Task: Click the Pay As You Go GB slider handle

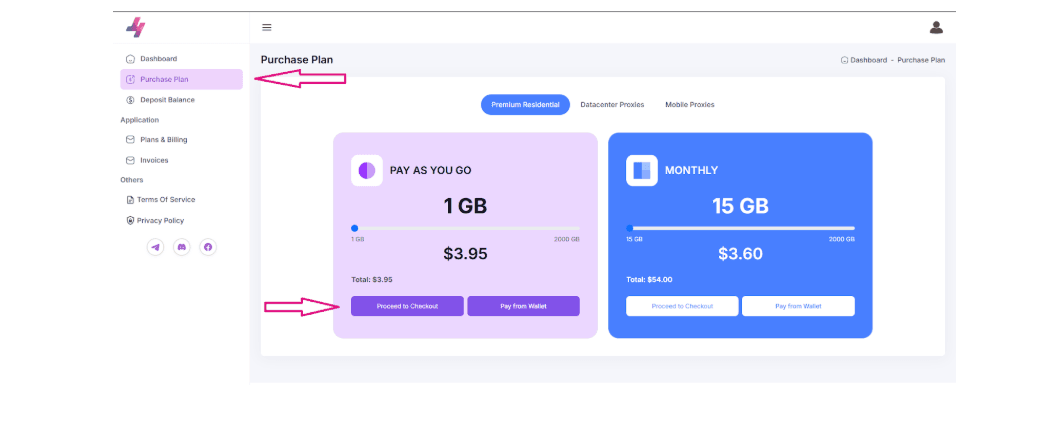Action: 355,228
